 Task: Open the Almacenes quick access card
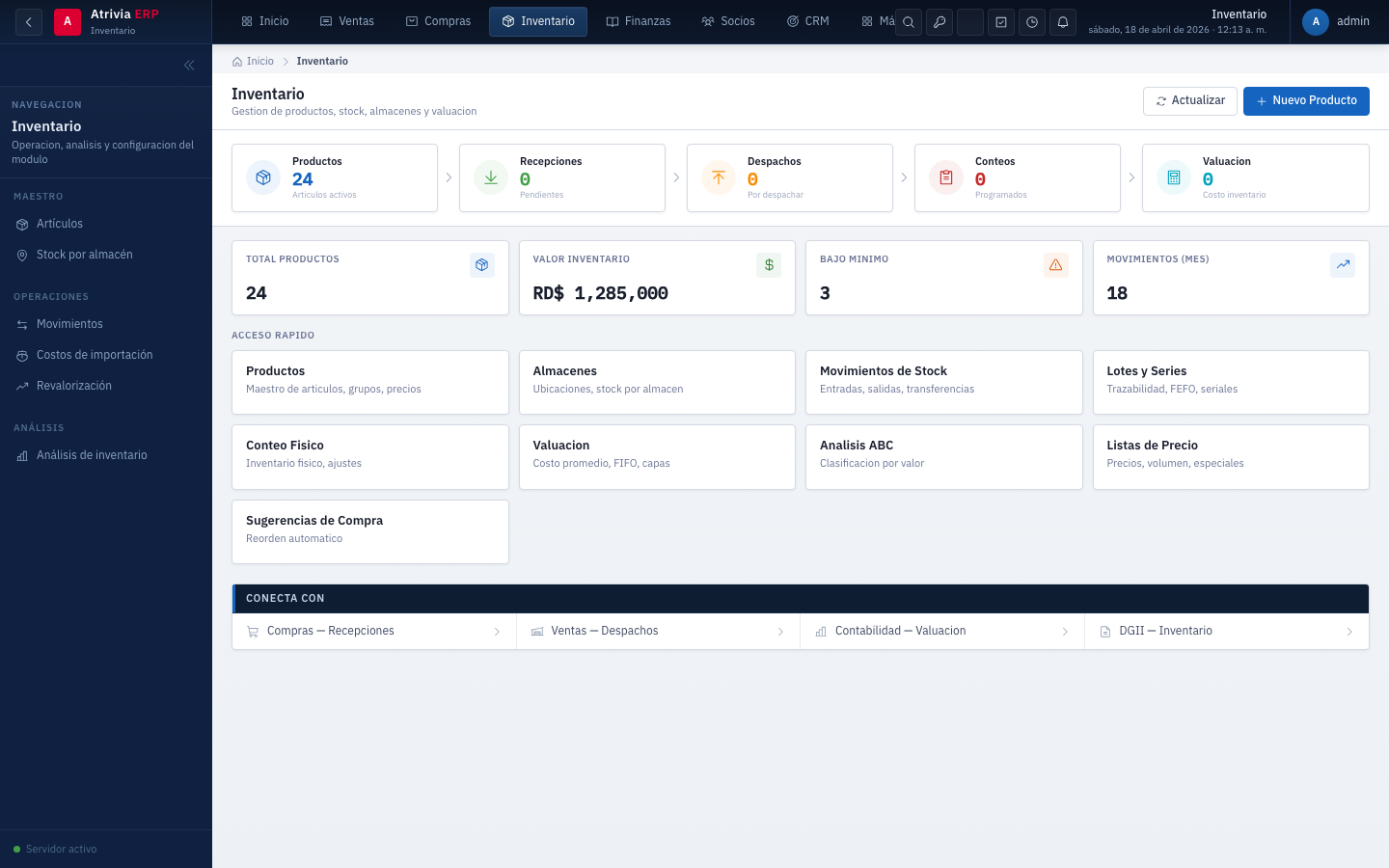(x=657, y=383)
